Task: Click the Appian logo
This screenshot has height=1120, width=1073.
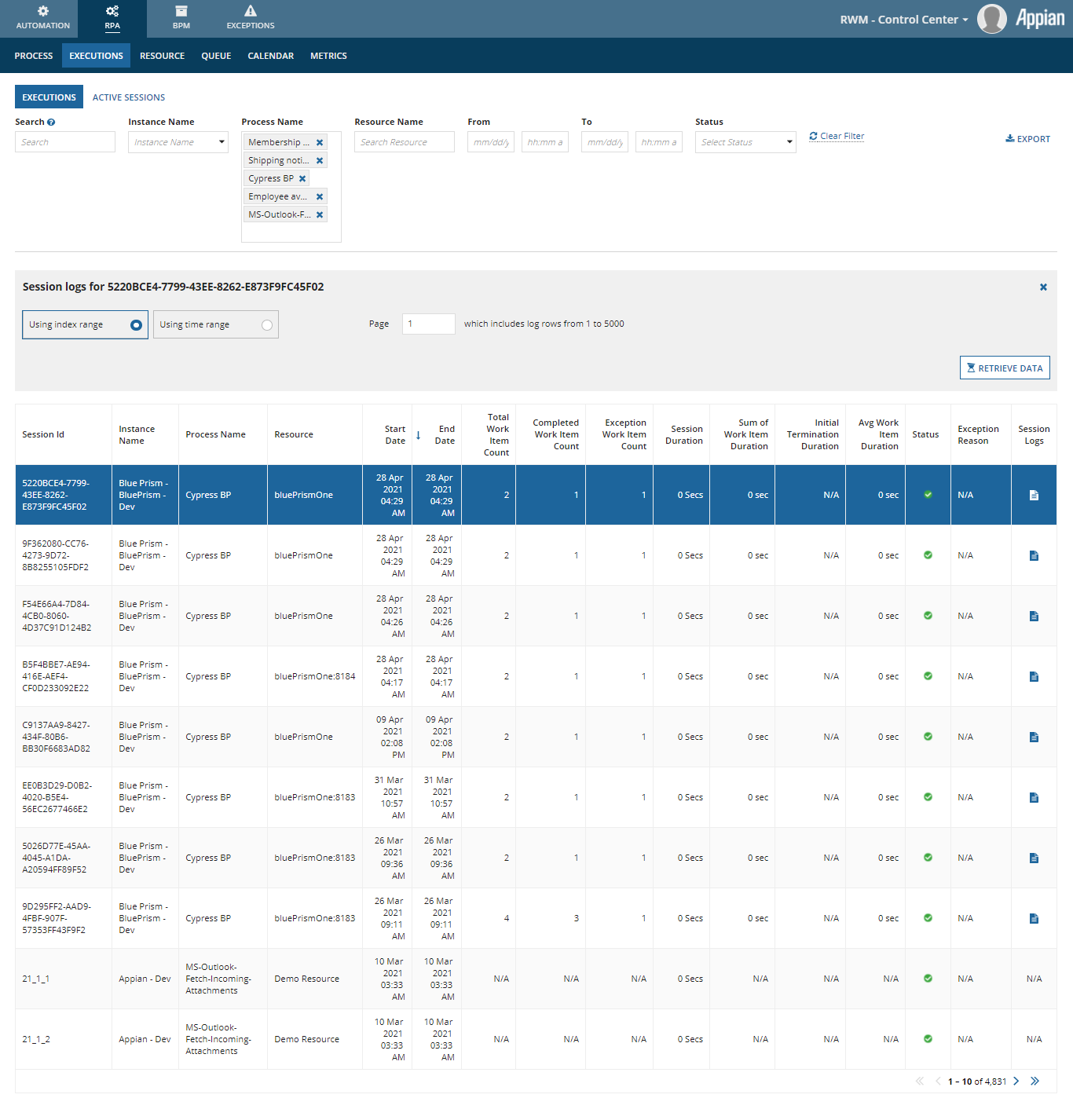Action: 1039,19
